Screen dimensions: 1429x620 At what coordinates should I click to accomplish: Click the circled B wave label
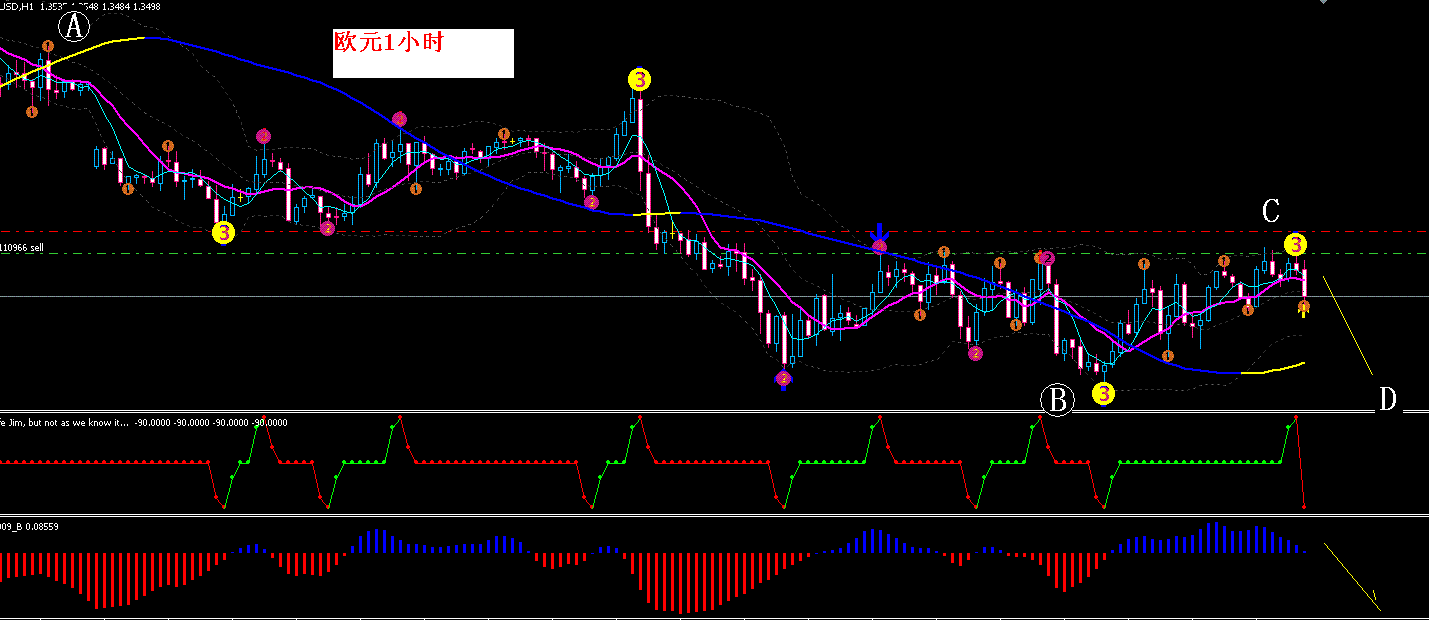tap(1057, 400)
